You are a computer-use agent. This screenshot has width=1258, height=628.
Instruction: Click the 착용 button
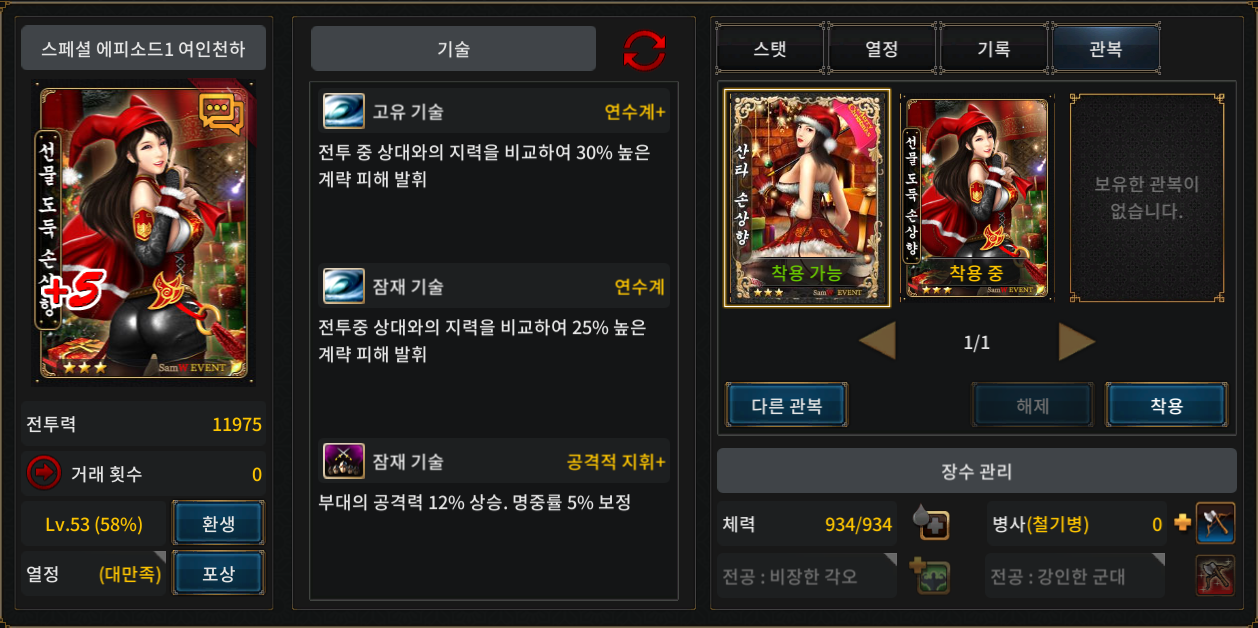(x=1166, y=405)
